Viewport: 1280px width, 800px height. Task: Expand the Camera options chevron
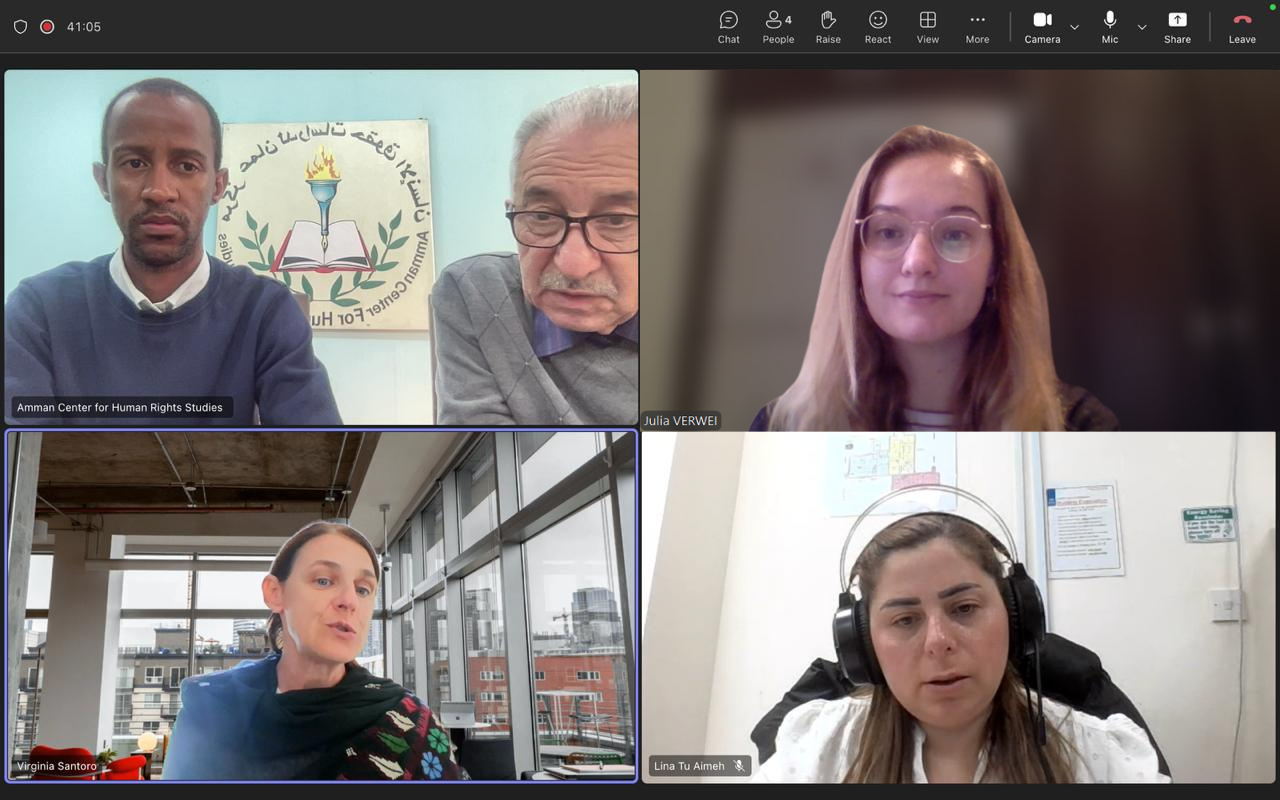tap(1075, 27)
